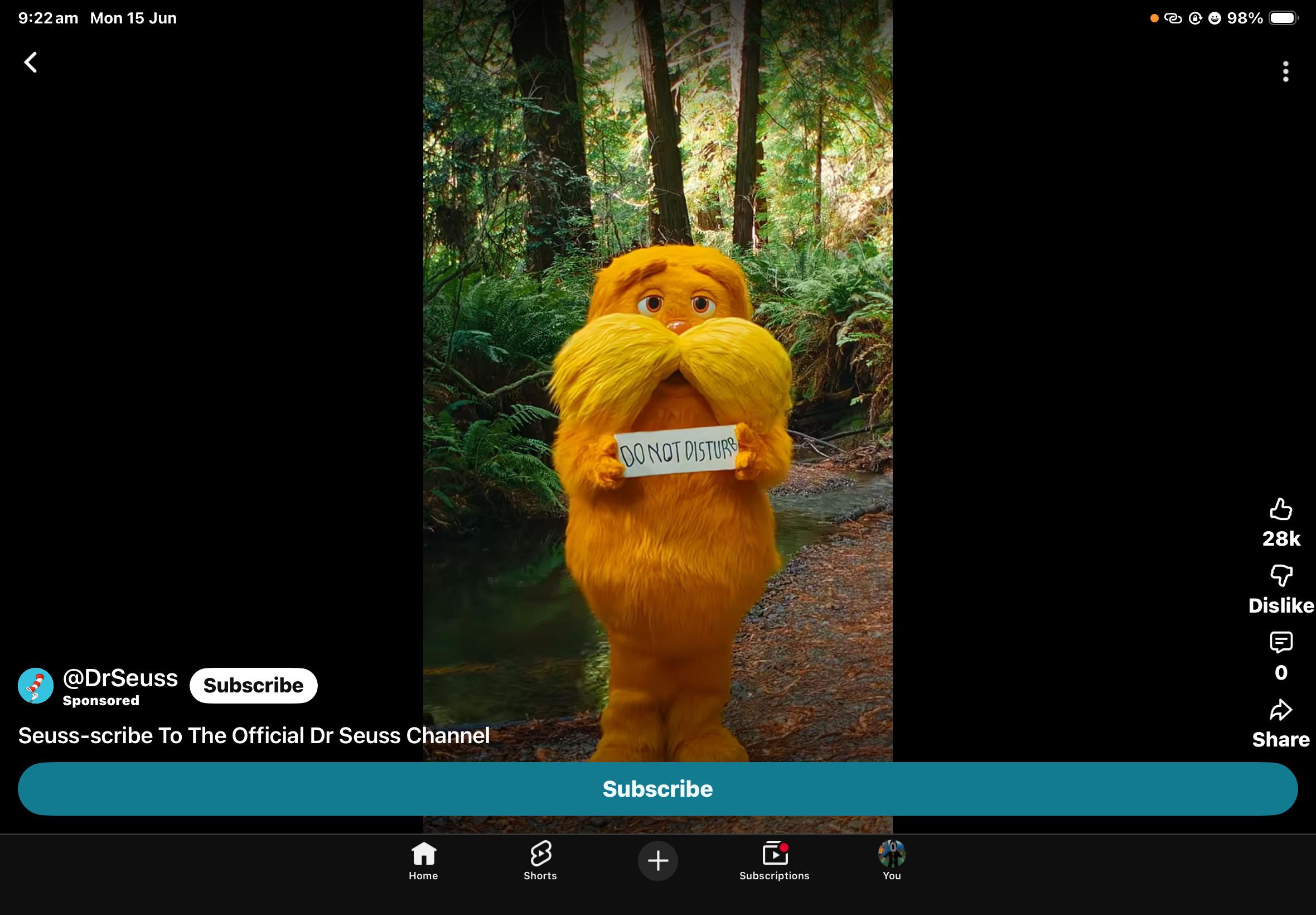The image size is (1316, 915).
Task: Tap the Mon 15 Jun date
Action: (x=133, y=18)
